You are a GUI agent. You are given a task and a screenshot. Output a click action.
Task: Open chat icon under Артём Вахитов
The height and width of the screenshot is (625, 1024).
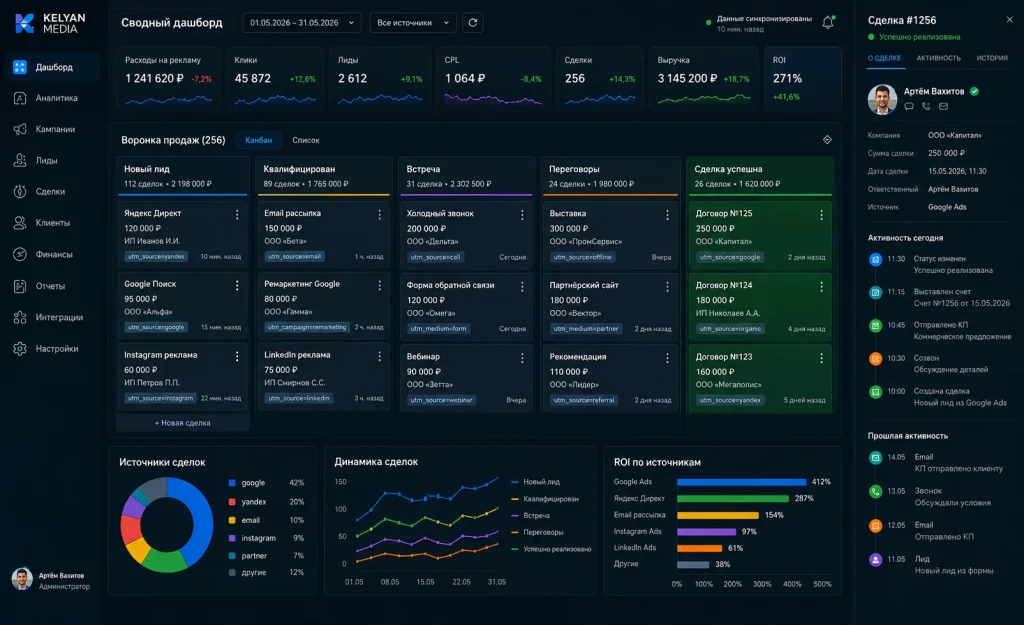[x=908, y=106]
